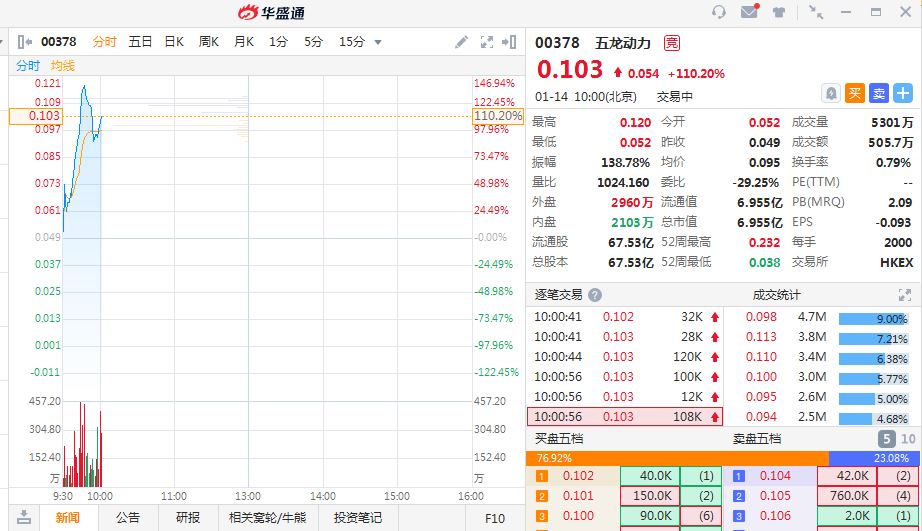The height and width of the screenshot is (531, 922).
Task: Click the blue 卖 sell button
Action: click(878, 93)
